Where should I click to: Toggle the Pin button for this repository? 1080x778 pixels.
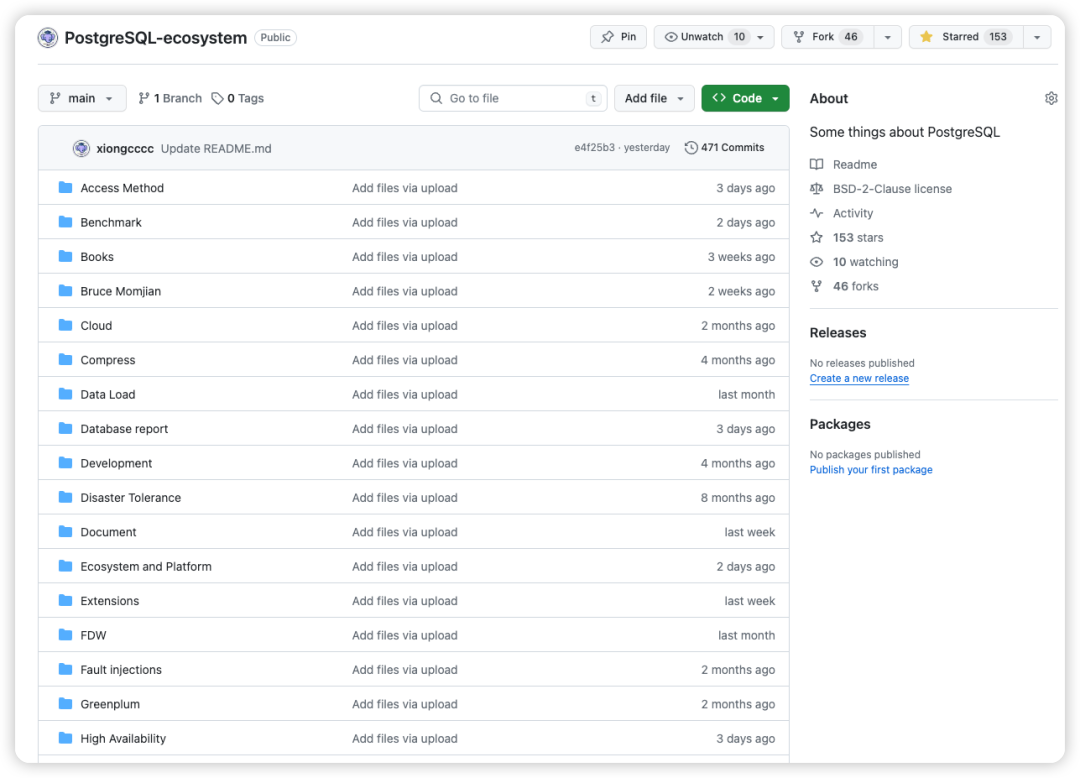click(x=619, y=36)
